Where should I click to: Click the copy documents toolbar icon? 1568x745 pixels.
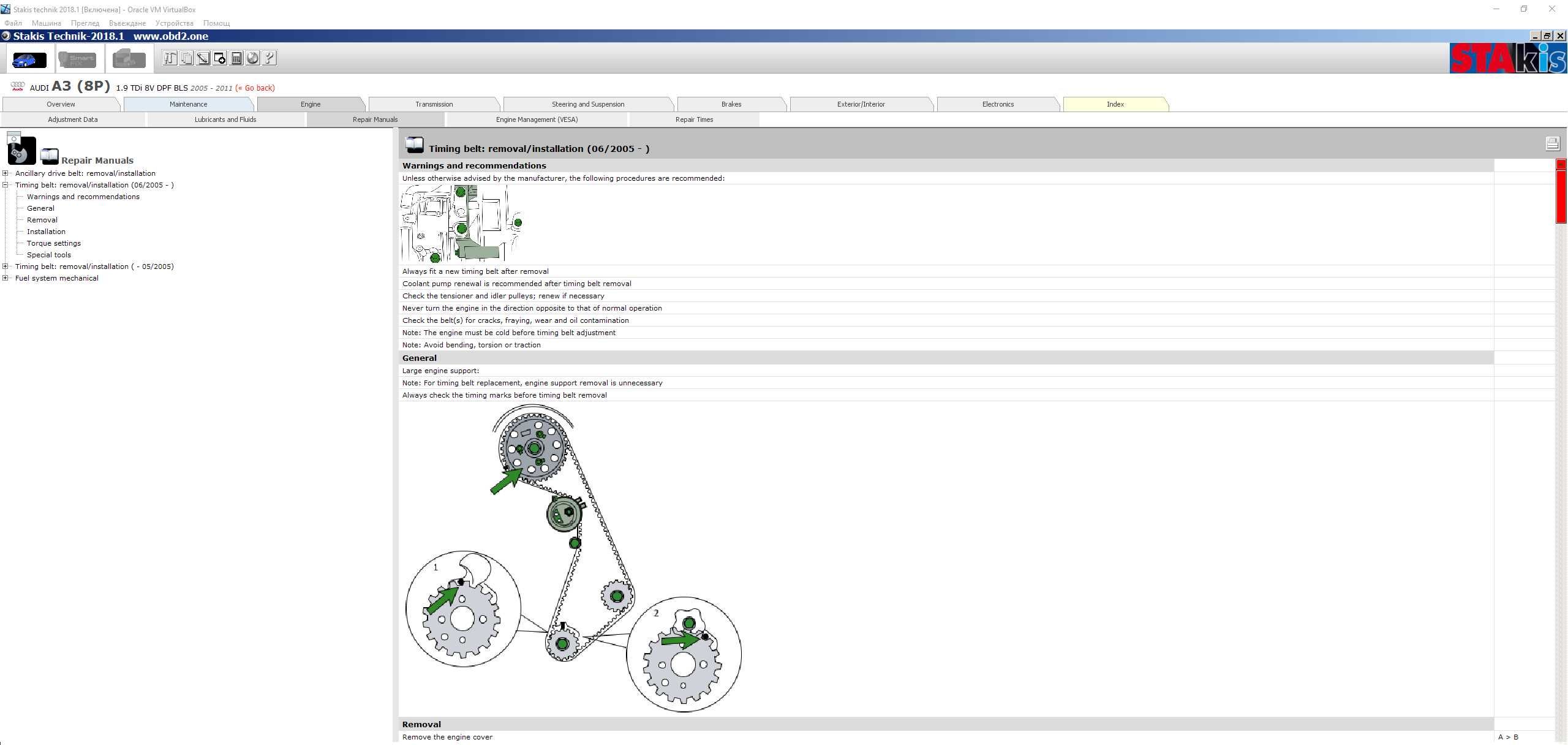click(186, 58)
